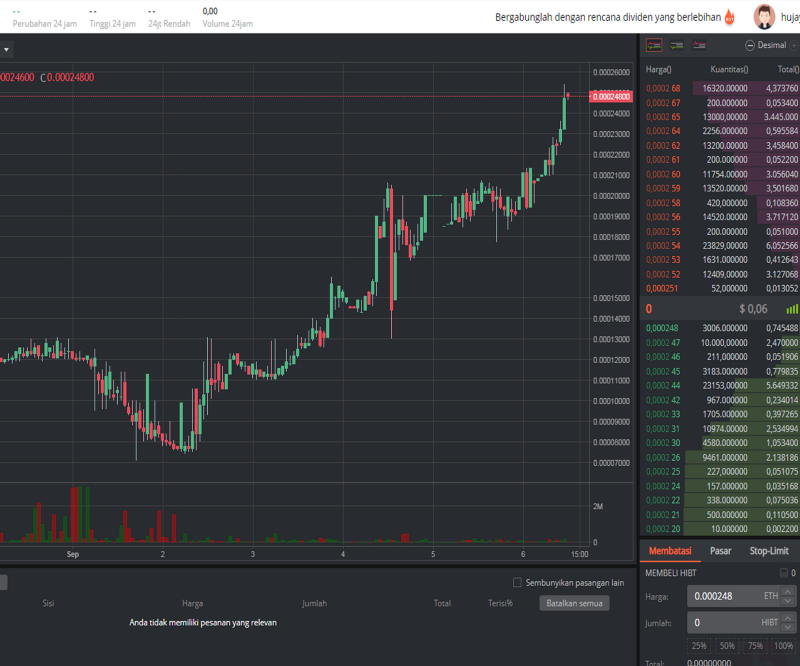
Task: Click the Kuantitas() column header
Action: (x=729, y=69)
